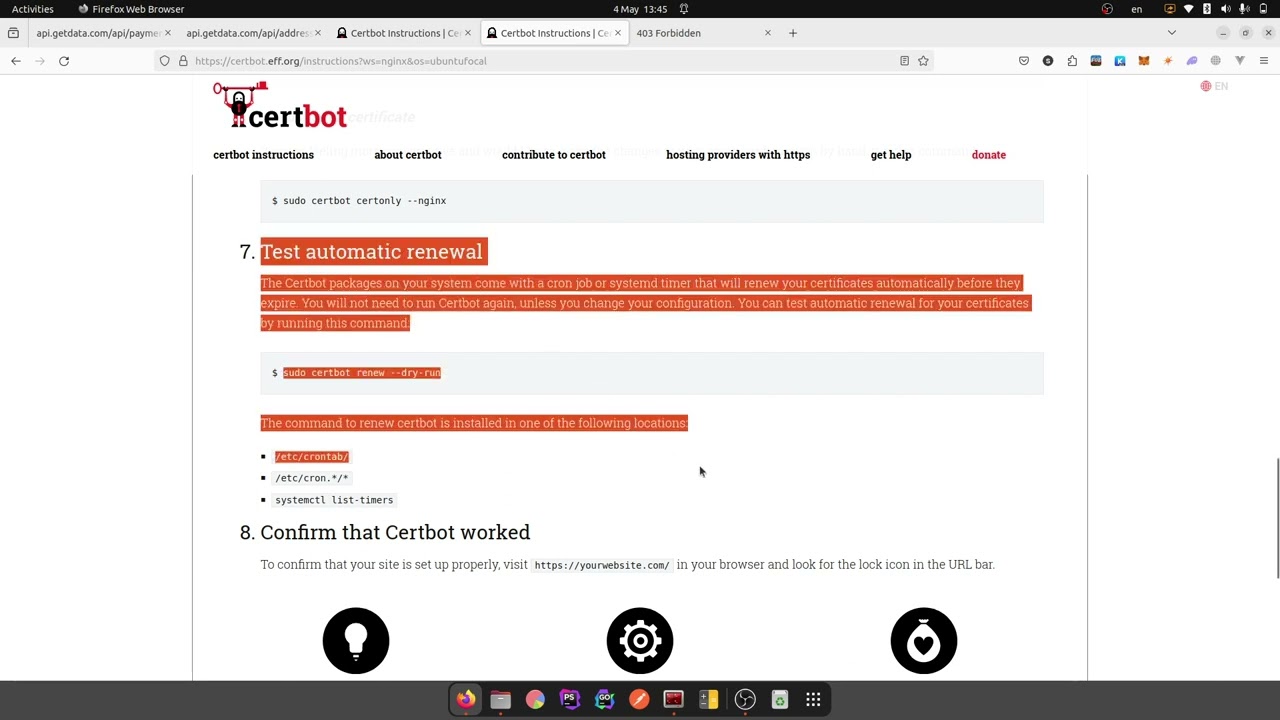
Task: Click the page vertical scrollbar thumb
Action: click(1277, 517)
